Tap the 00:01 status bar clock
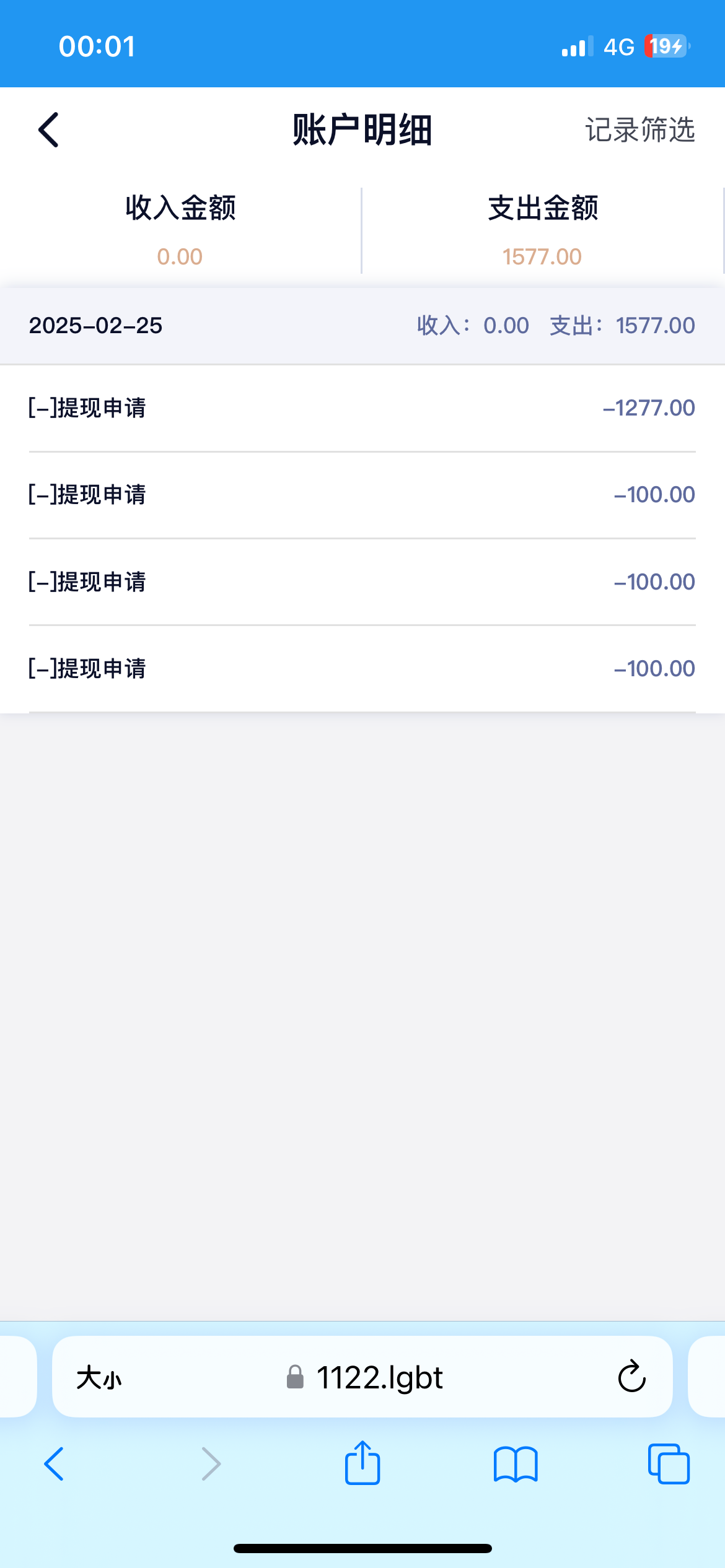This screenshot has width=725, height=1568. [x=97, y=46]
